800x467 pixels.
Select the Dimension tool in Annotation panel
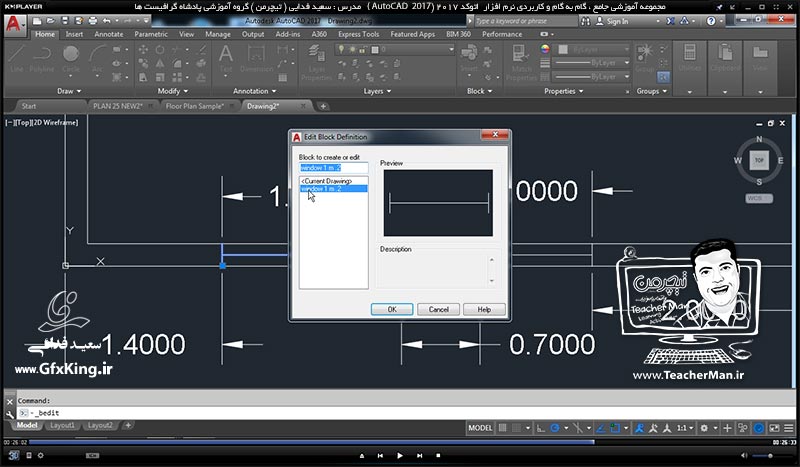[256, 58]
